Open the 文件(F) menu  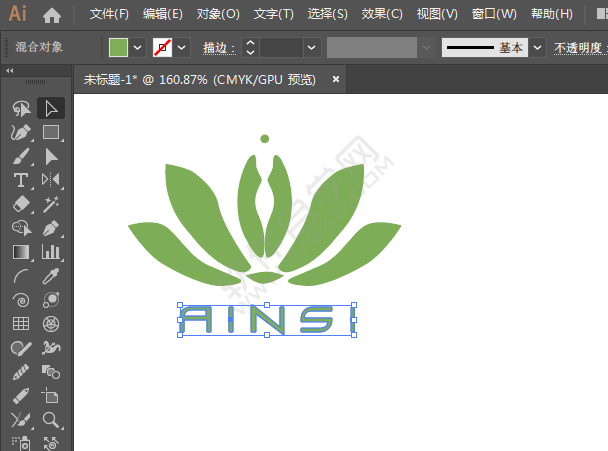pyautogui.click(x=109, y=14)
